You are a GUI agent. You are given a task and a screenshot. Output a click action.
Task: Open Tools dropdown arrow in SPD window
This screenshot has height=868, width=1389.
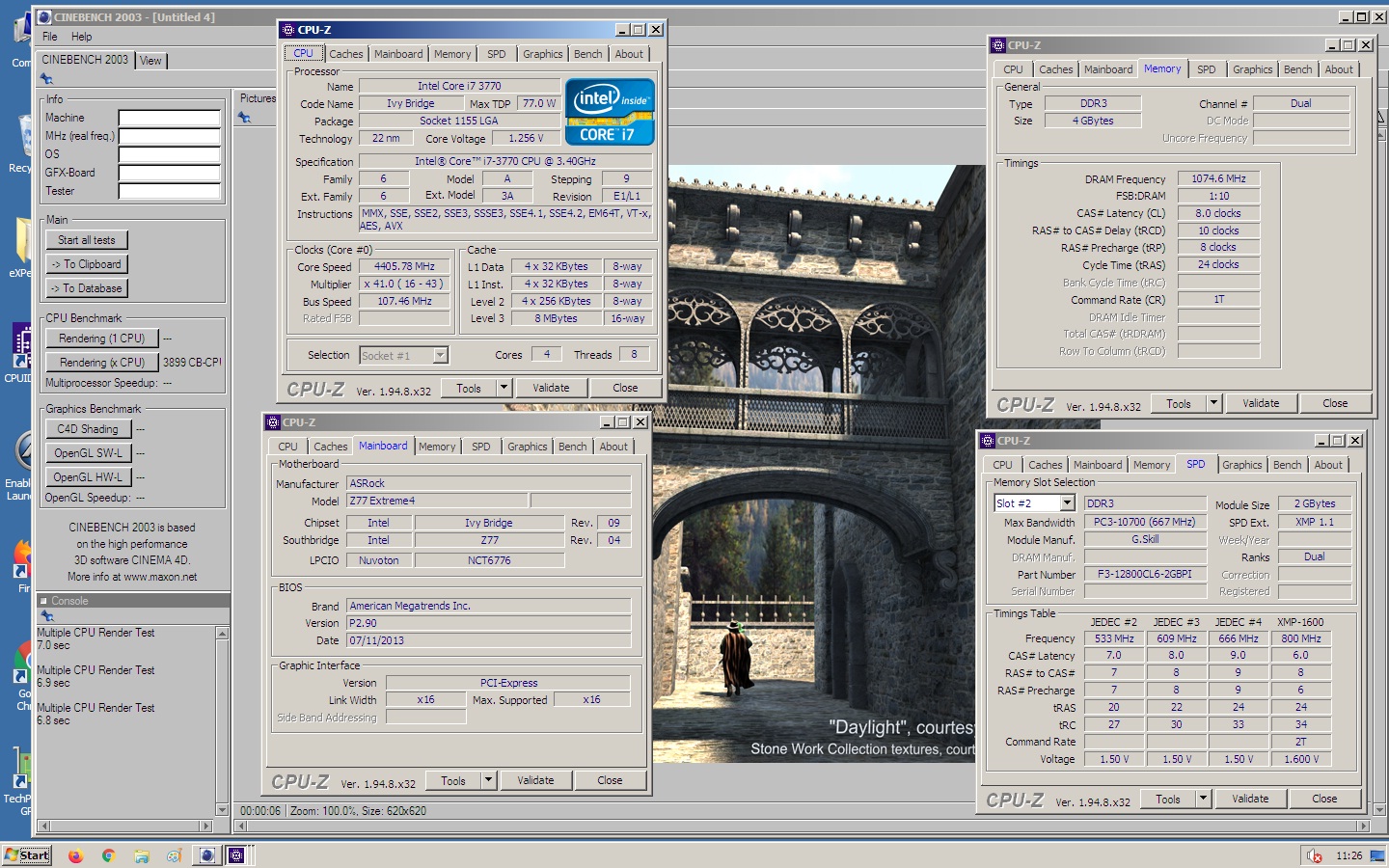tap(1202, 799)
